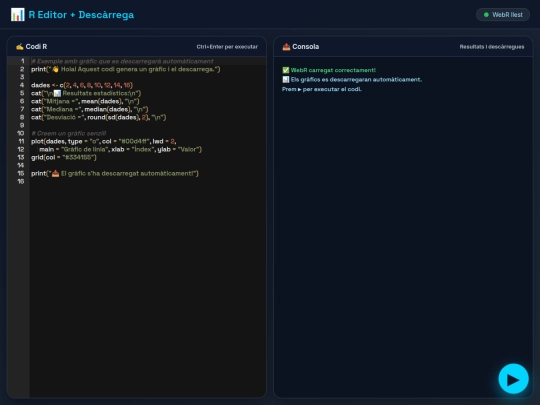Click the grid col statement on line 13
This screenshot has width=540, height=405.
pyautogui.click(x=64, y=157)
